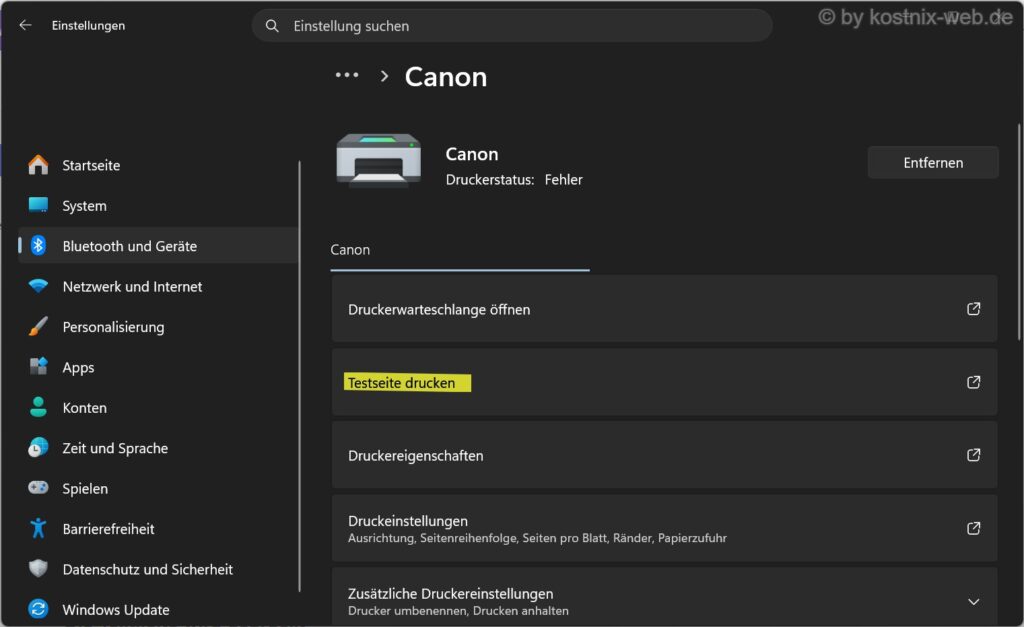Click the System monitor icon
This screenshot has width=1024, height=627.
tap(39, 205)
